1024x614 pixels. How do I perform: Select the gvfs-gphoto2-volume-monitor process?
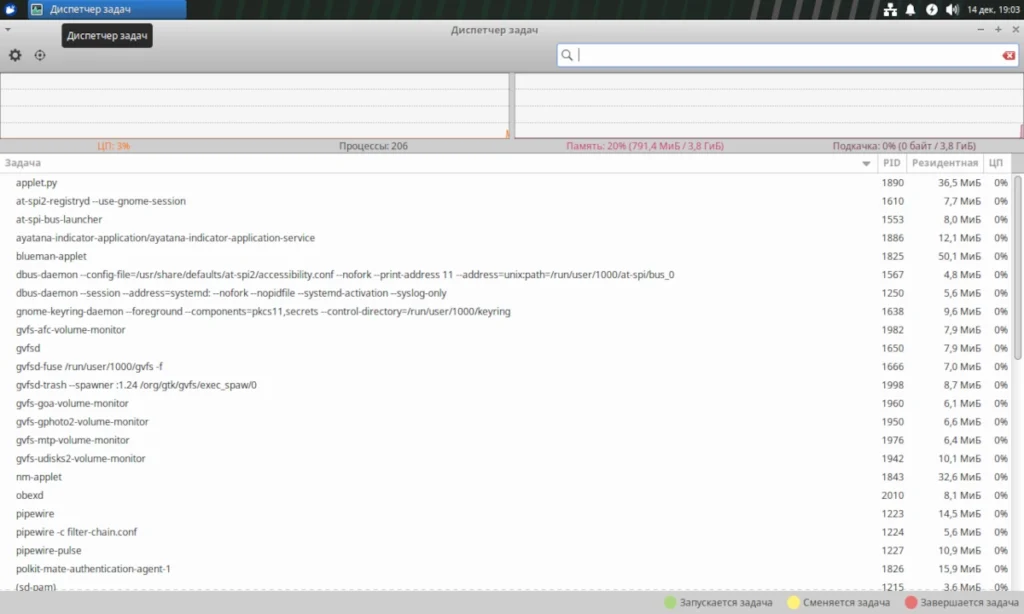pos(506,422)
